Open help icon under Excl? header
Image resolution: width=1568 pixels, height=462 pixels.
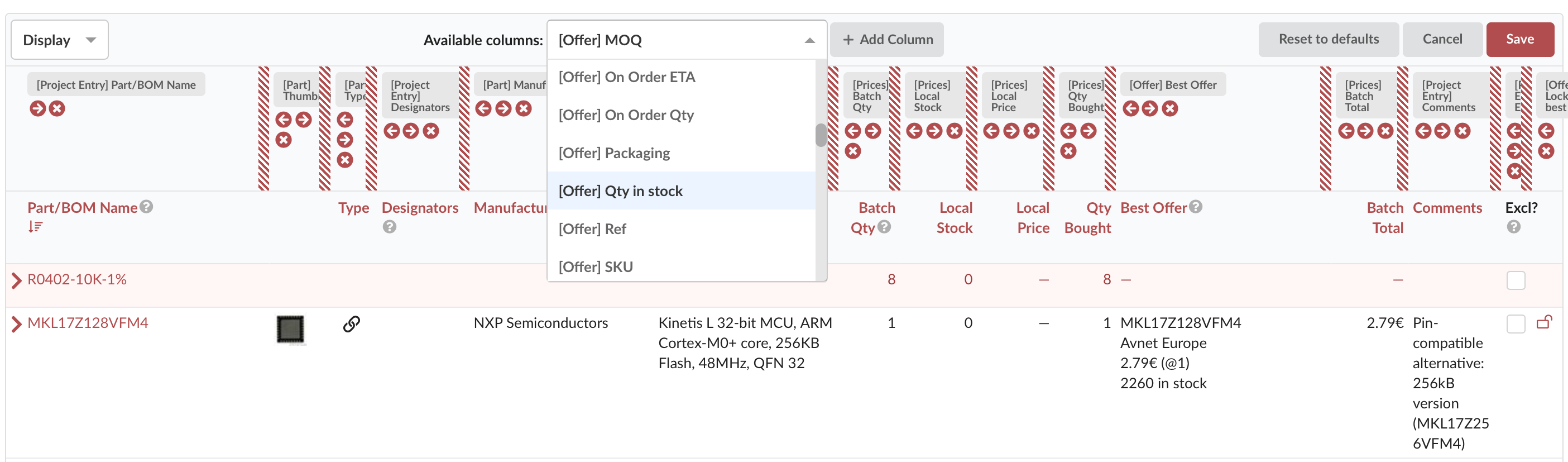click(1514, 227)
